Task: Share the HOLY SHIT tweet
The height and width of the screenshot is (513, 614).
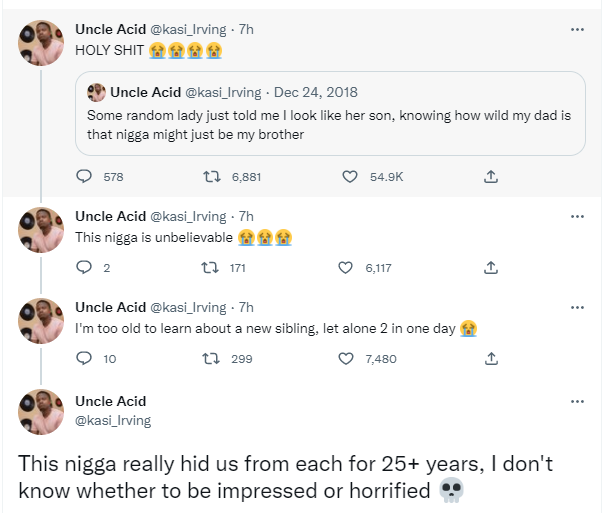Action: pyautogui.click(x=490, y=177)
